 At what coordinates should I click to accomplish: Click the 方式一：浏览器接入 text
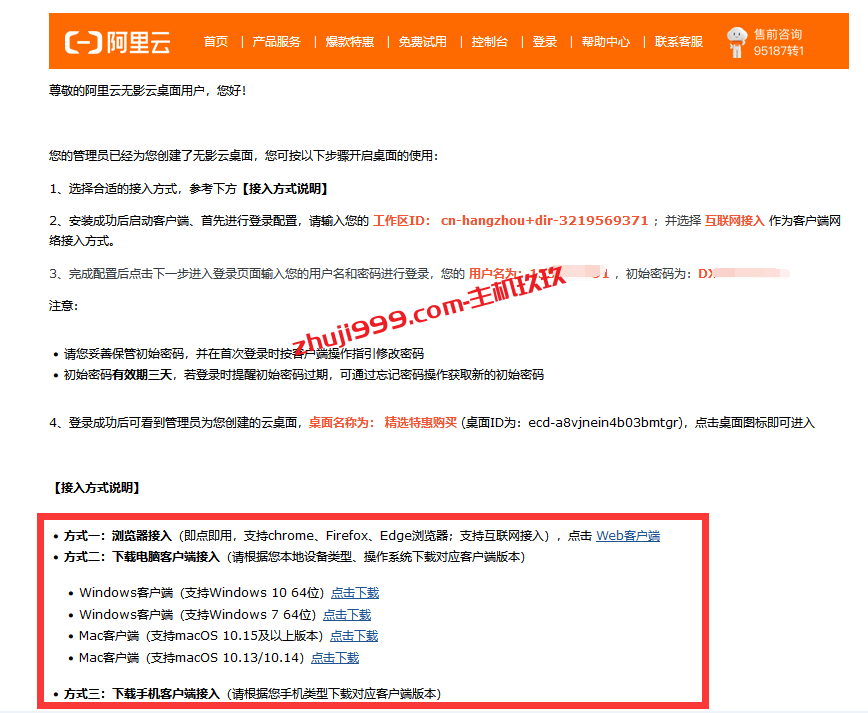118,536
